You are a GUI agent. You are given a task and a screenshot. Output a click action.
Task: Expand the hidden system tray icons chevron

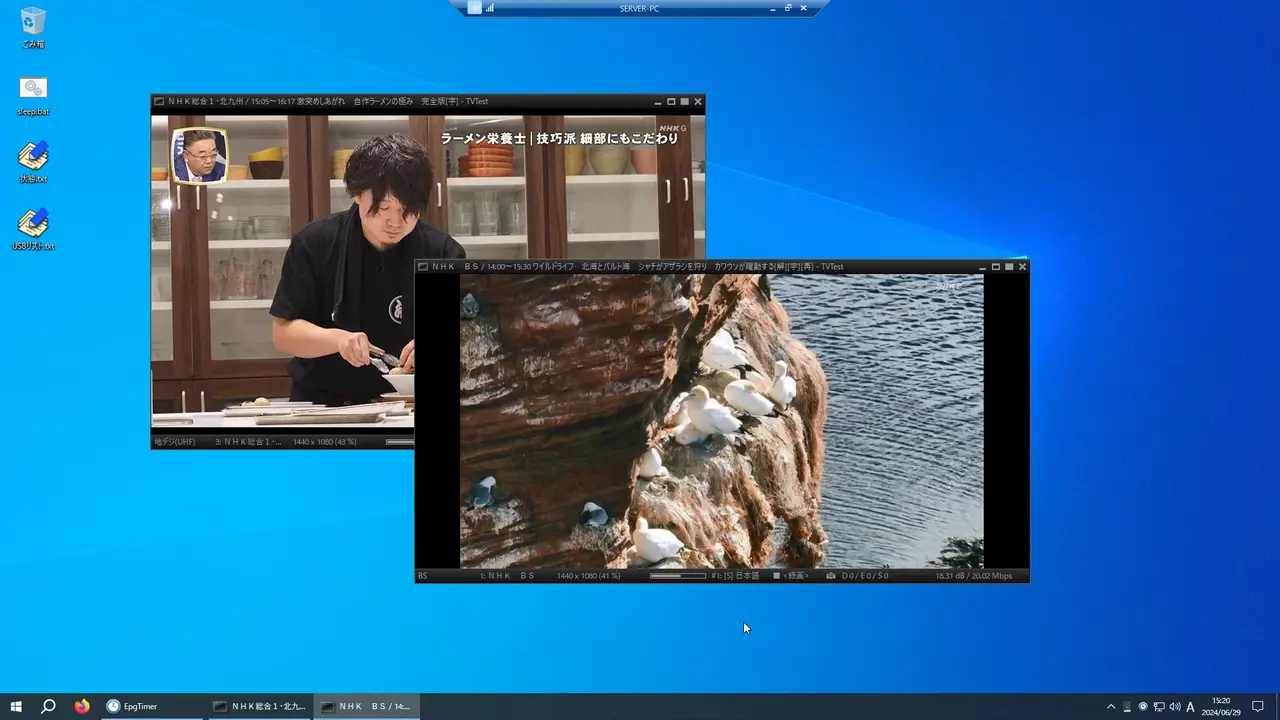[1110, 706]
